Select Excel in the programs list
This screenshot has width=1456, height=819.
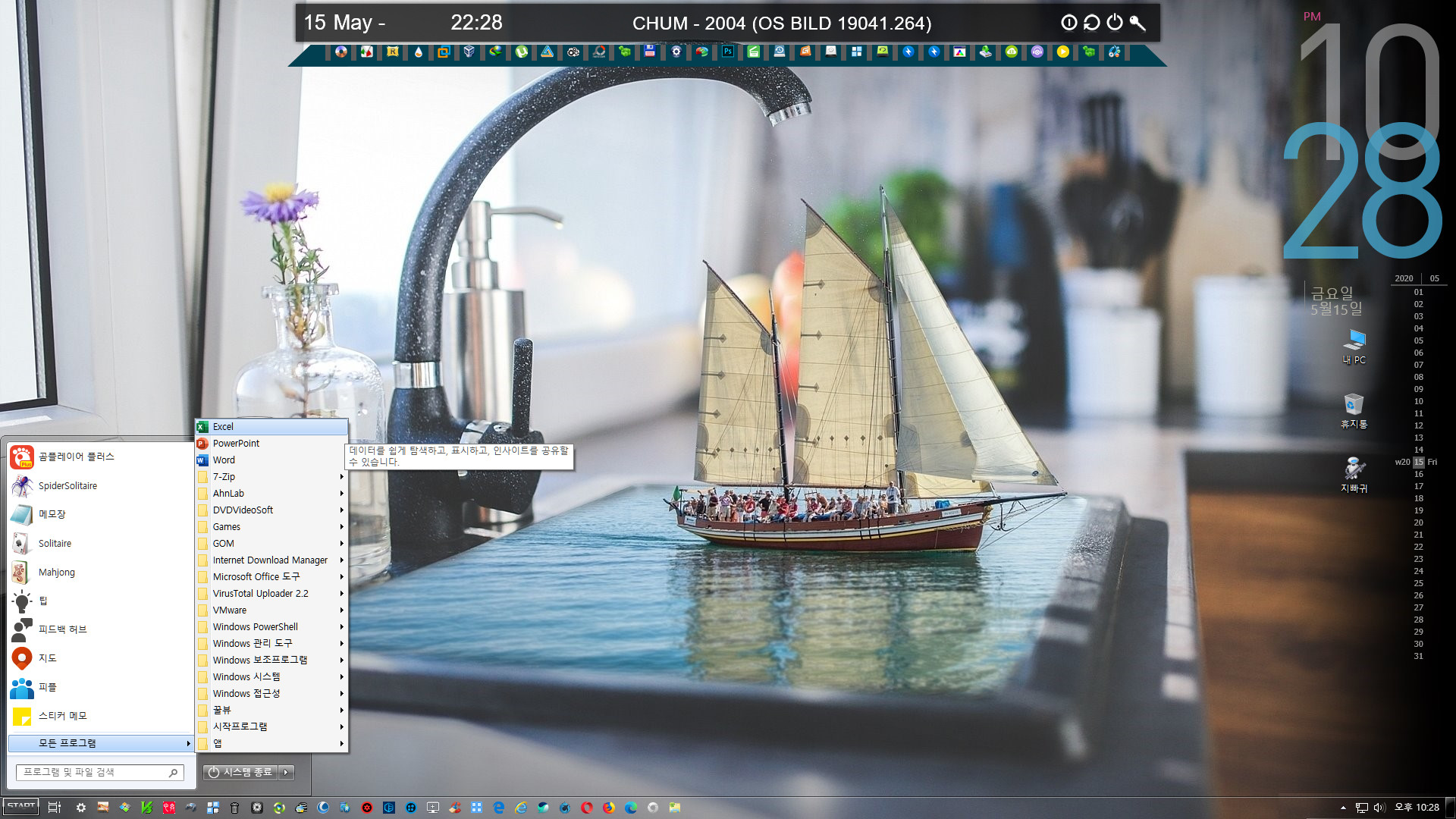click(x=271, y=427)
